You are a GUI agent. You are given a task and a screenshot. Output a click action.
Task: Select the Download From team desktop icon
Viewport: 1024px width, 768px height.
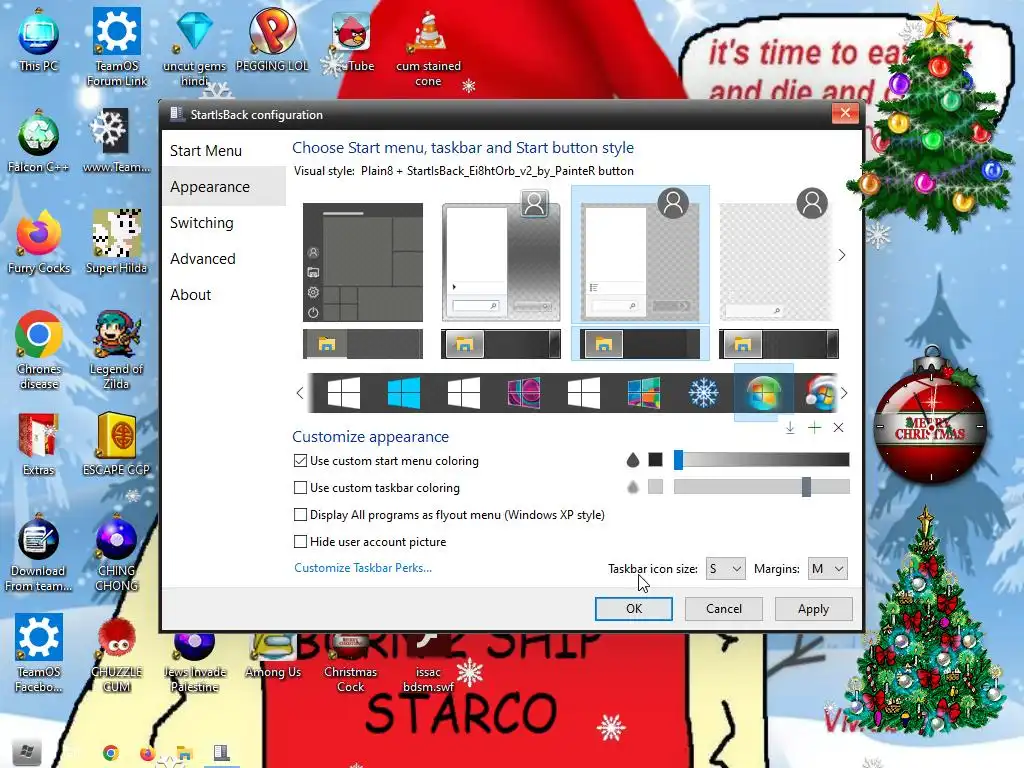[x=39, y=553]
